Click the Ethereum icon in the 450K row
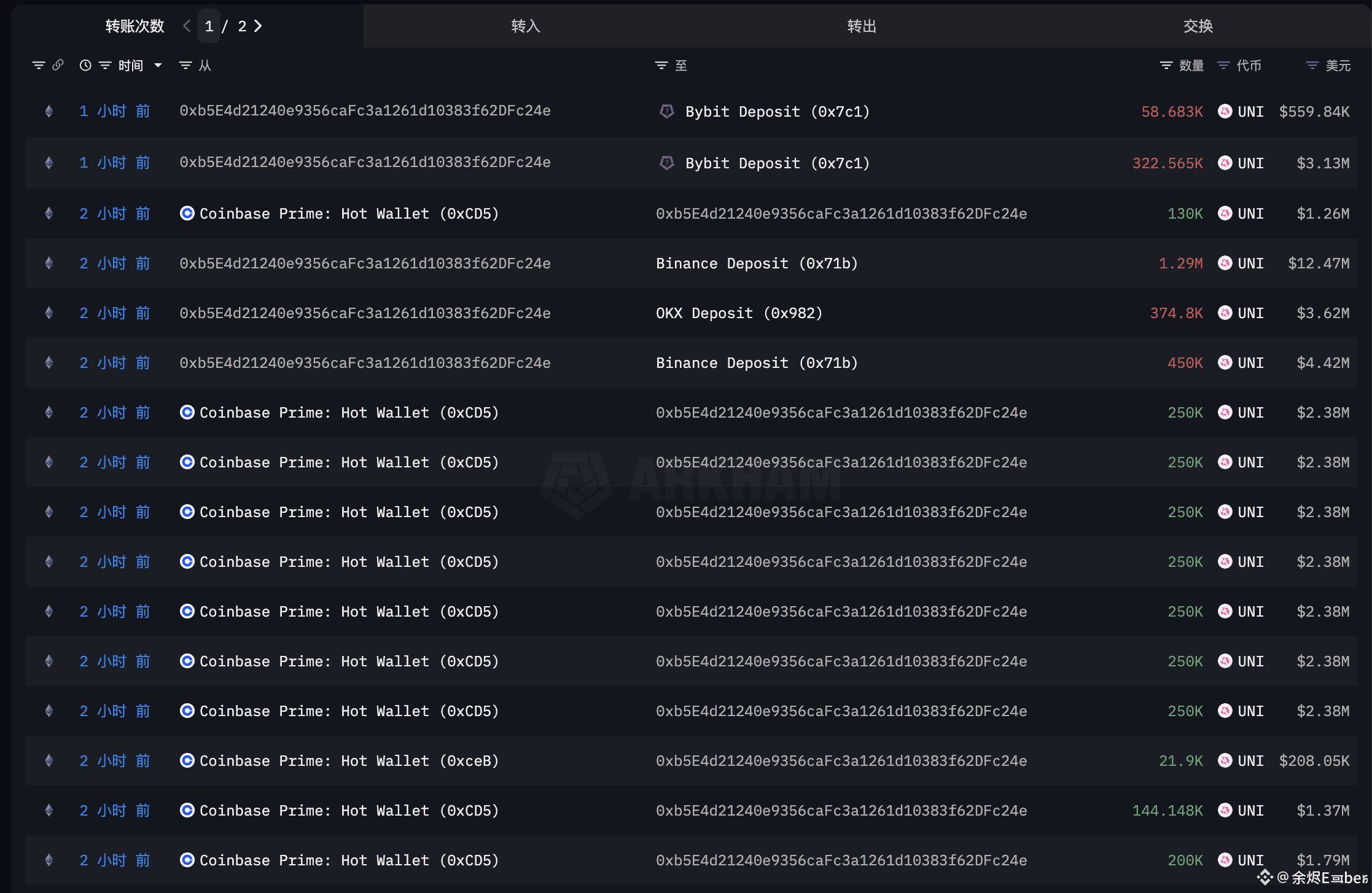The height and width of the screenshot is (893, 1372). coord(49,363)
